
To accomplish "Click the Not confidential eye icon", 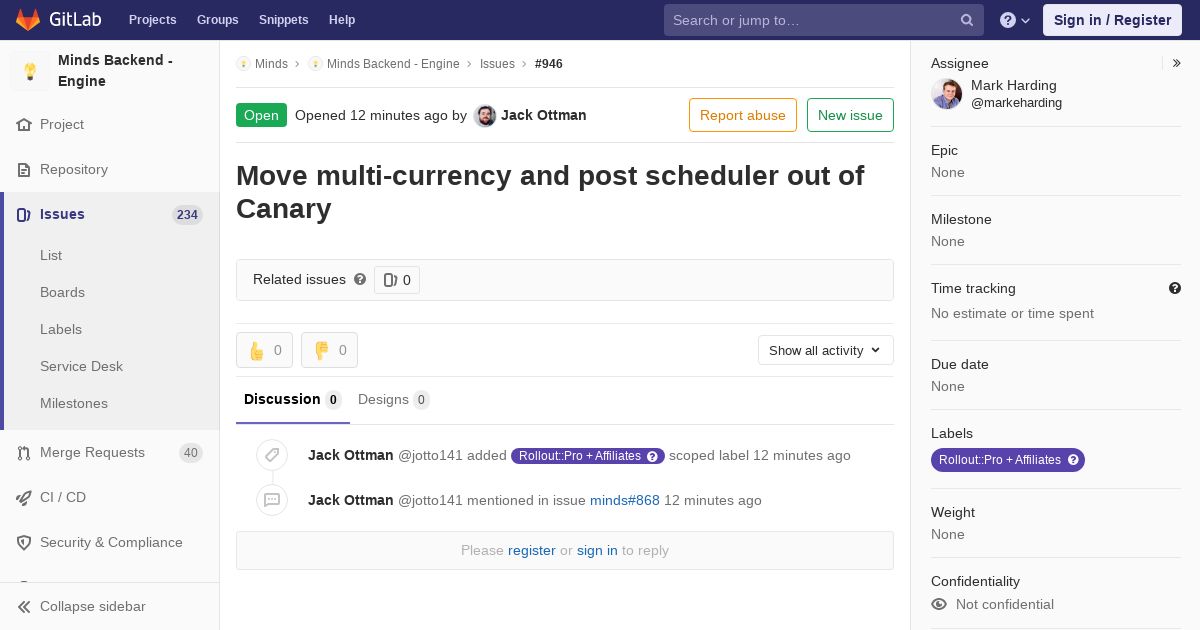I will pos(939,604).
